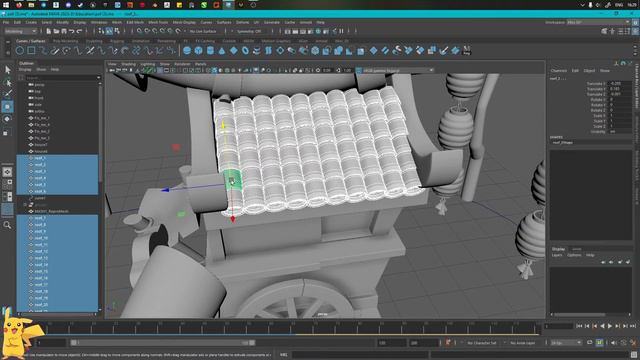This screenshot has width=640, height=360.
Task: Open the Layers menu in layer editor
Action: (557, 255)
